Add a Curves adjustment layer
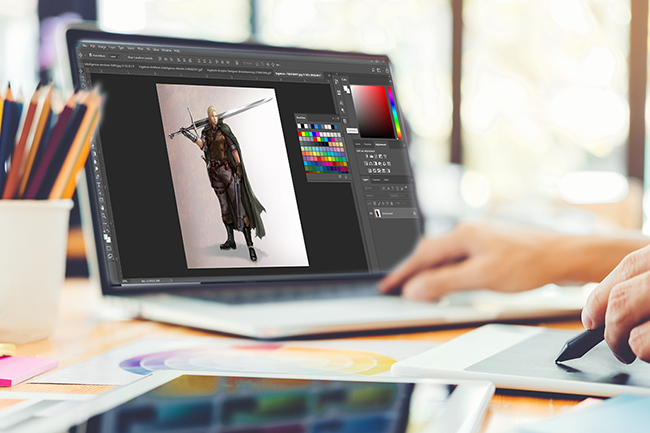 pyautogui.click(x=375, y=156)
